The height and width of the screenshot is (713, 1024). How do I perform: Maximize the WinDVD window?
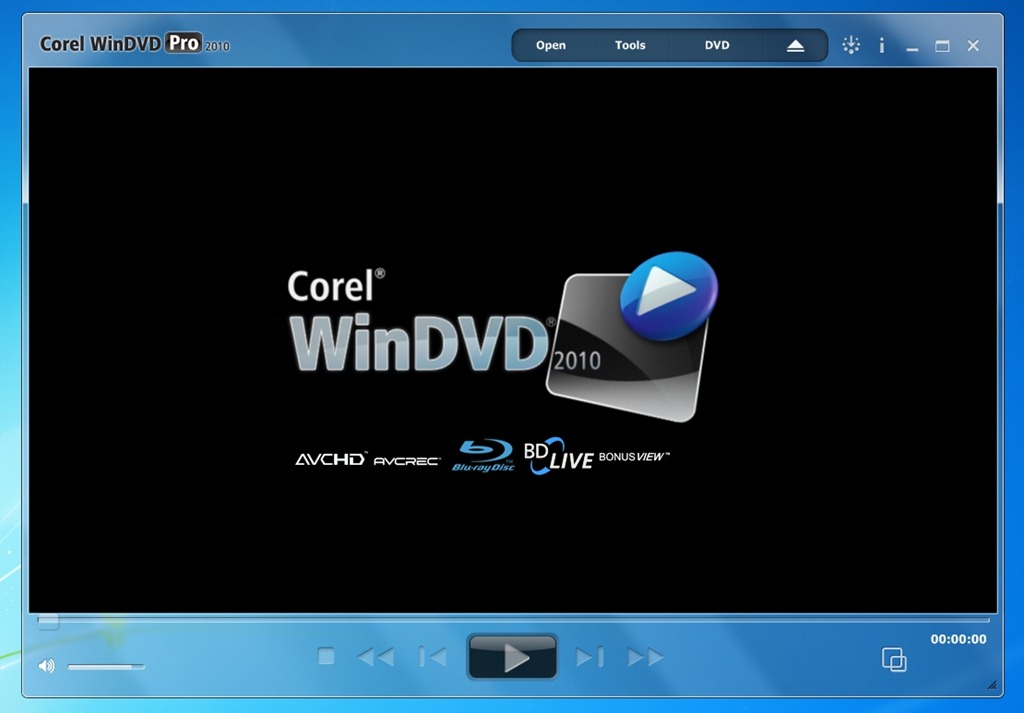pyautogui.click(x=942, y=46)
